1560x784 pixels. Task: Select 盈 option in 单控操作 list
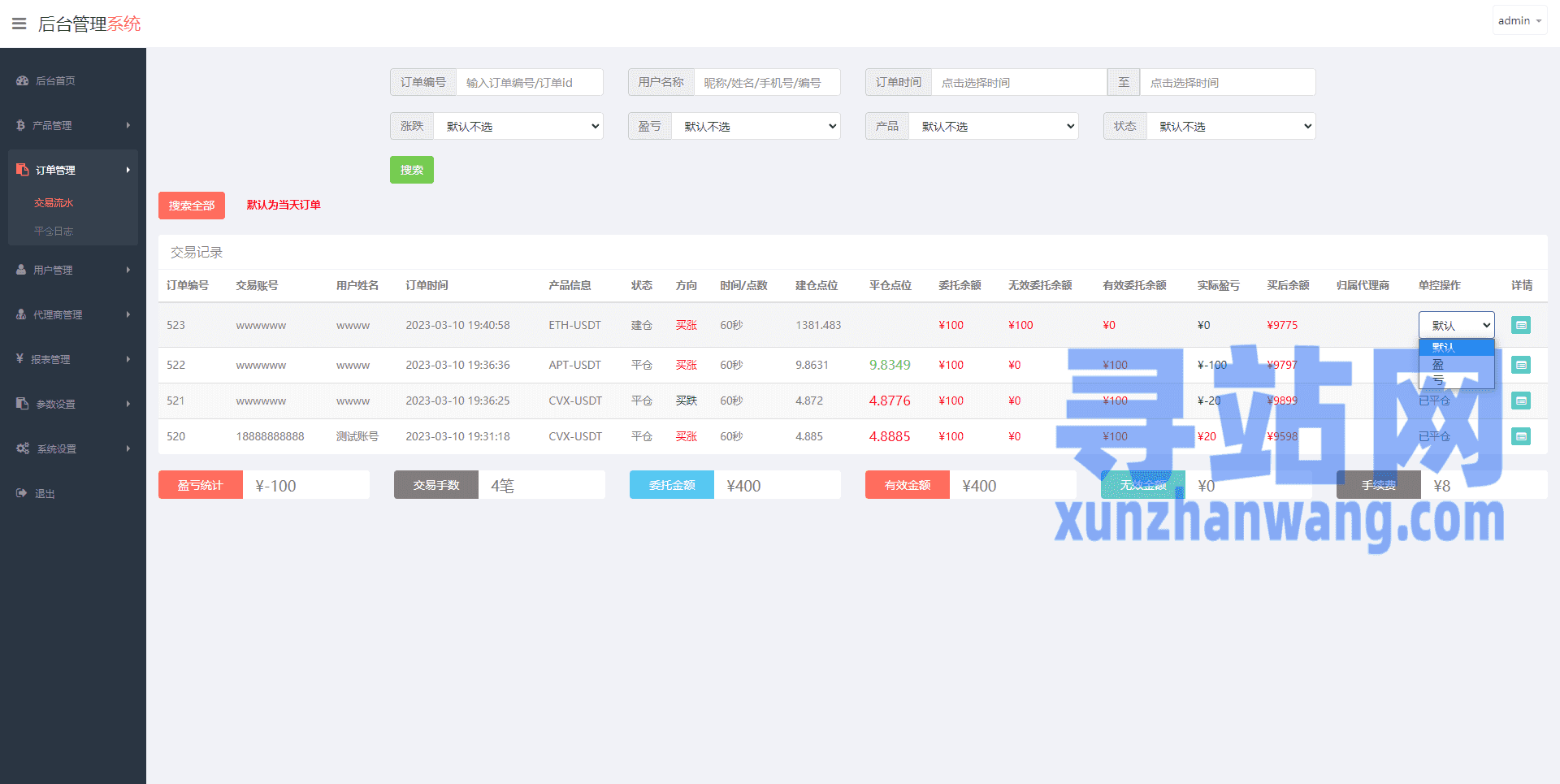point(1438,365)
